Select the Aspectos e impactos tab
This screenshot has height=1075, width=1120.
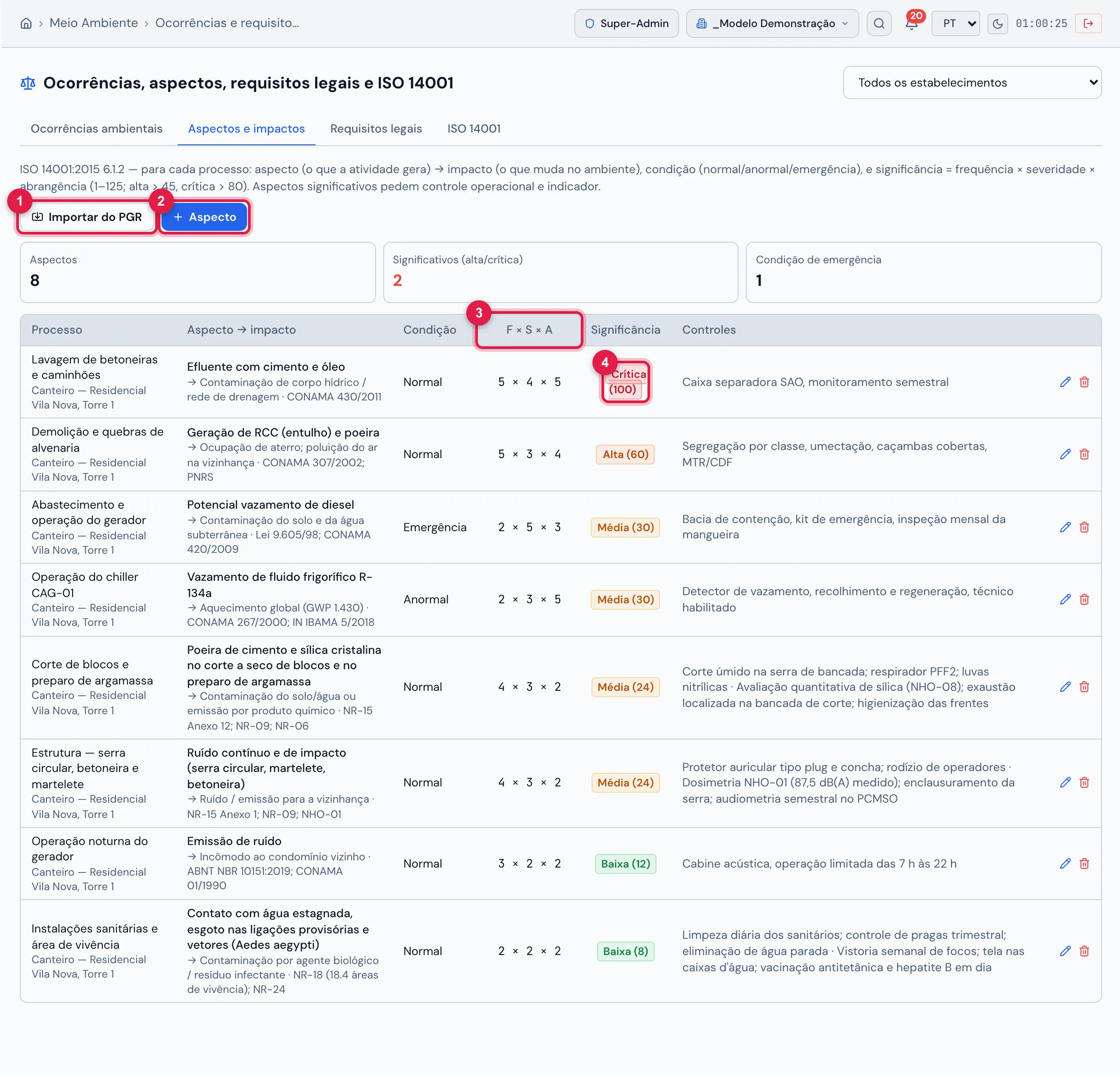[246, 129]
